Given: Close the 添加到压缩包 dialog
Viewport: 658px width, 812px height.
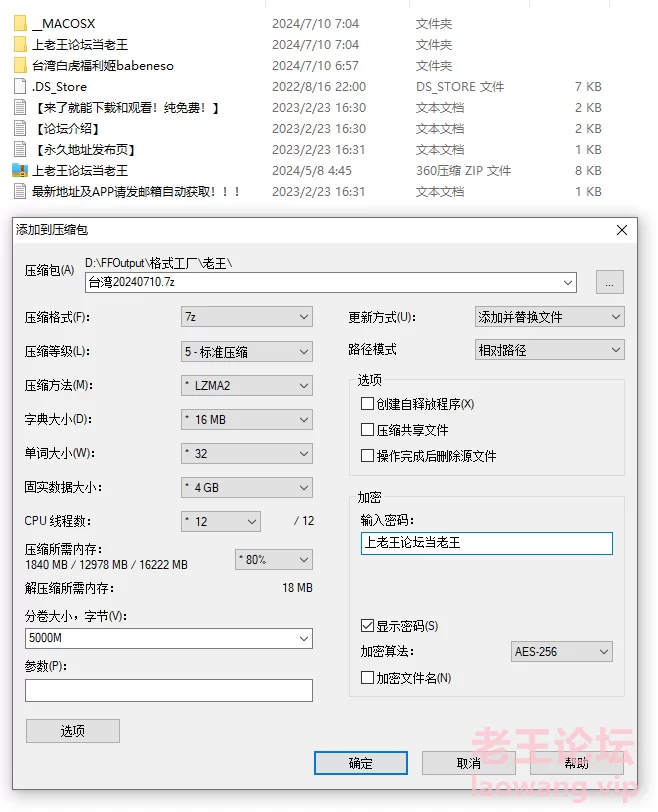Looking at the screenshot, I should tap(622, 230).
